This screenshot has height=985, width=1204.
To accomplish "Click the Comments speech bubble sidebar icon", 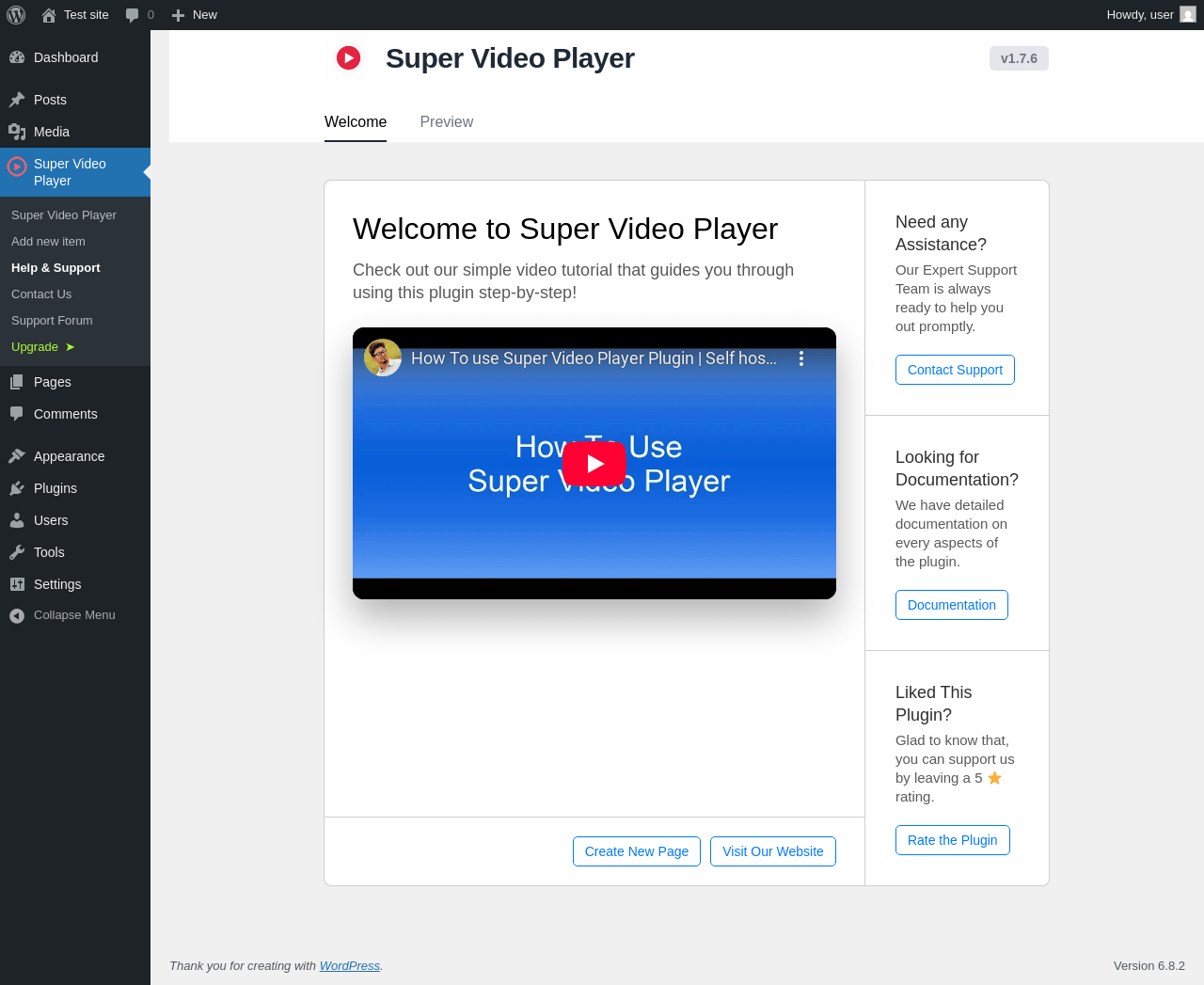I will [17, 414].
